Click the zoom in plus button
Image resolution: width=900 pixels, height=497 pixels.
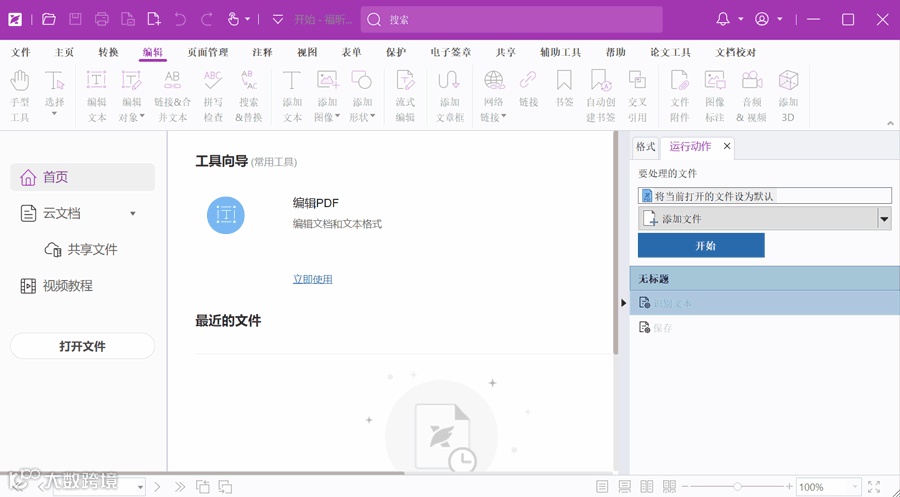(x=789, y=487)
